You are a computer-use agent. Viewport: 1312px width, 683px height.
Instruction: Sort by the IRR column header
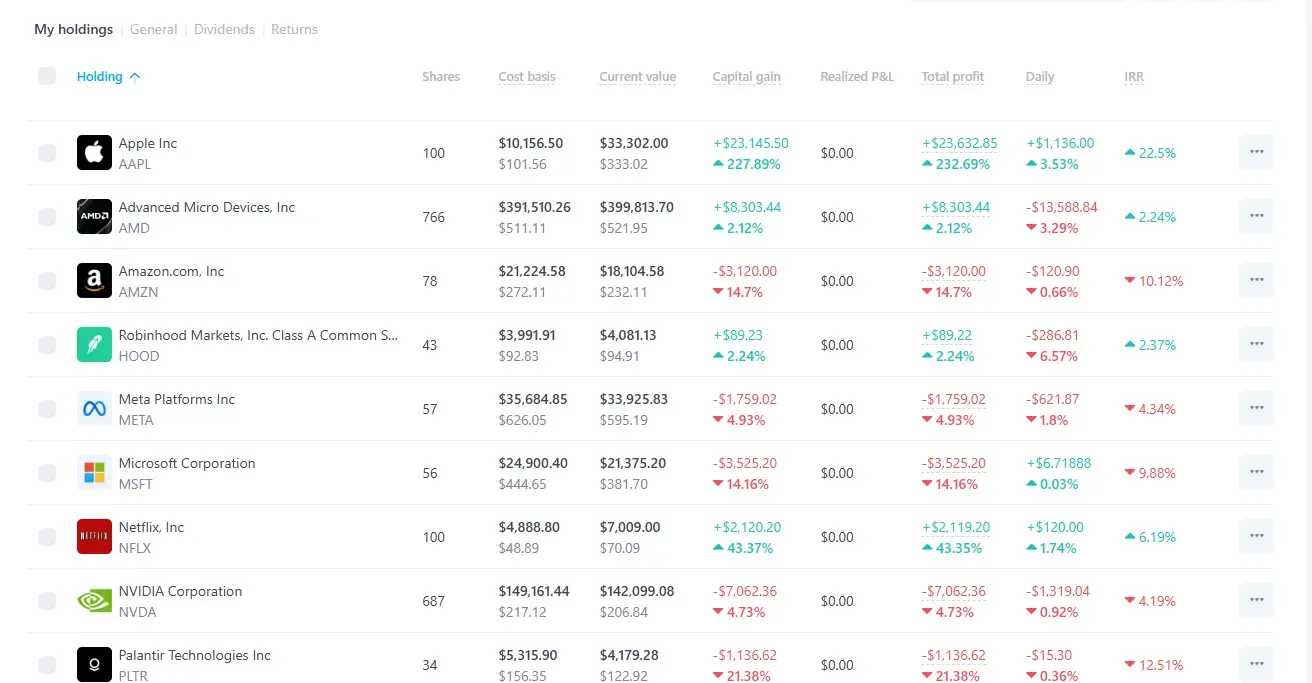[1134, 77]
